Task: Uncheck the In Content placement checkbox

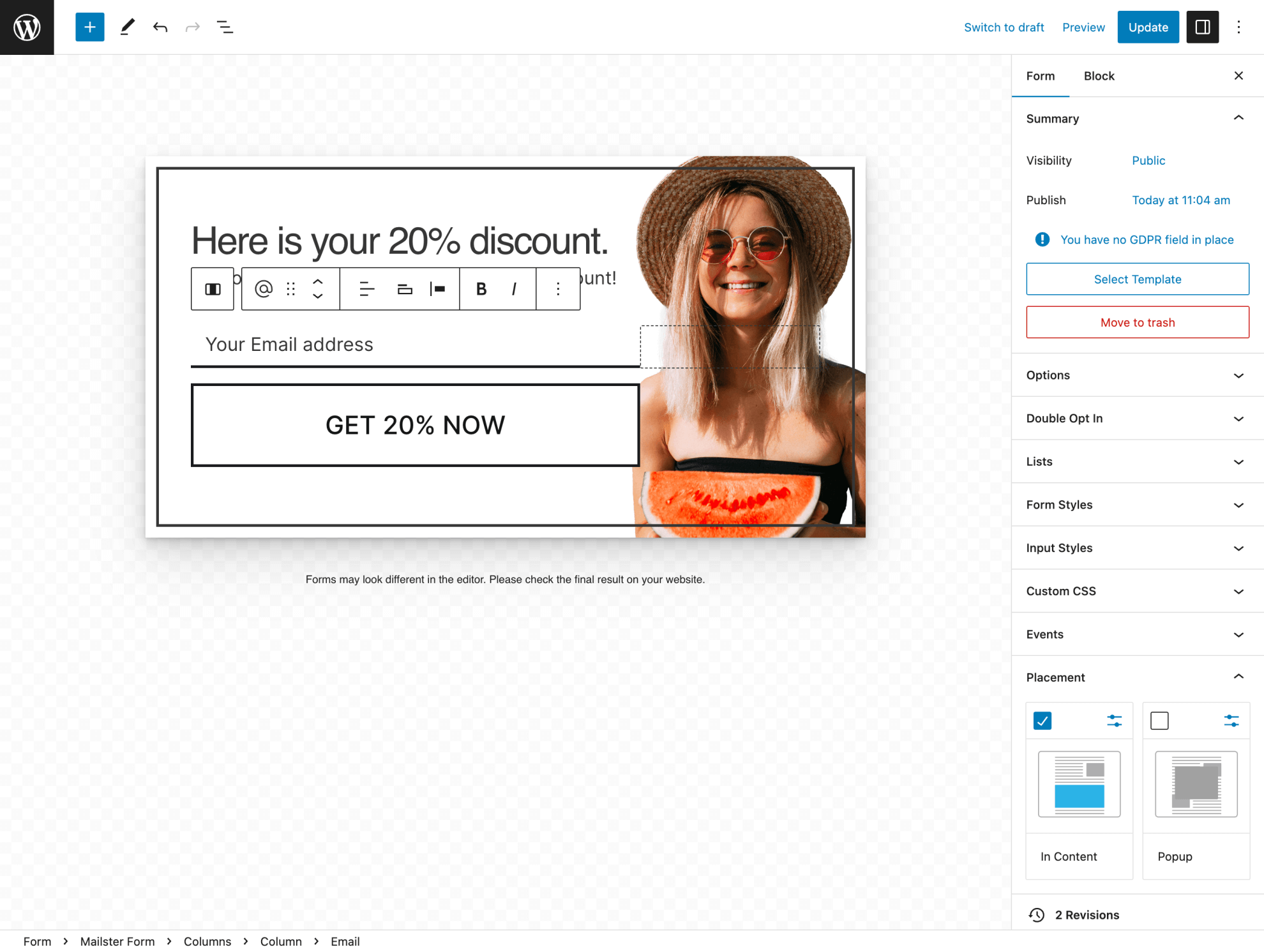Action: [x=1042, y=720]
